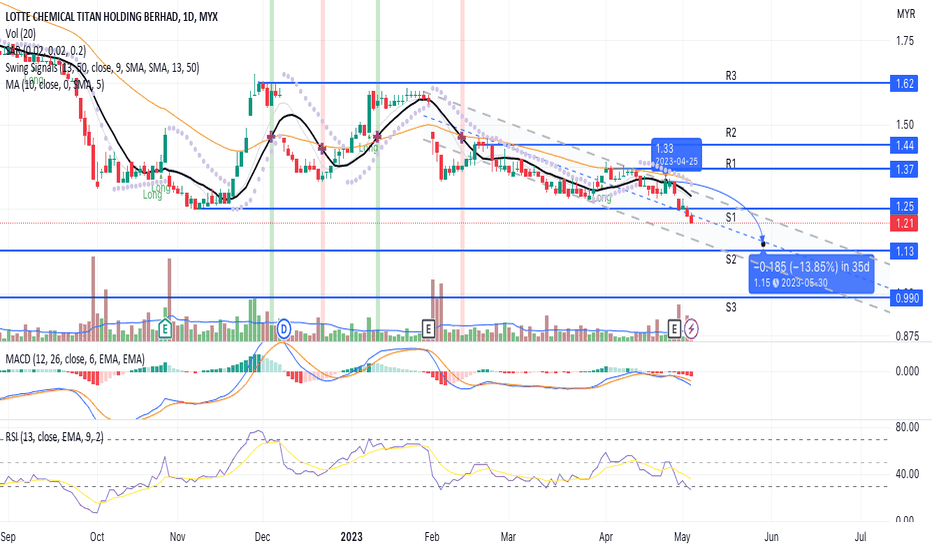
Task: Click the R3 resistance label
Action: click(731, 76)
